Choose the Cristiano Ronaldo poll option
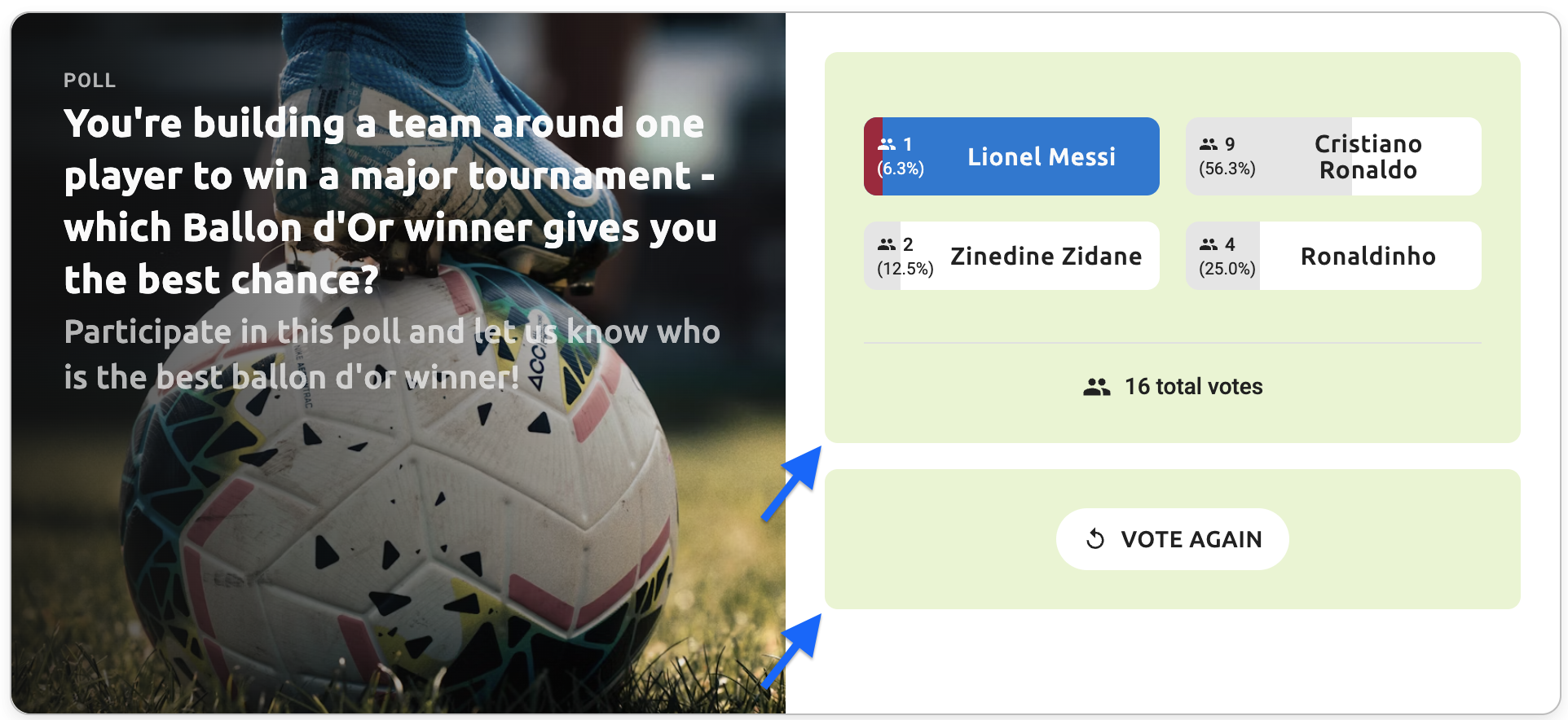 point(1368,156)
